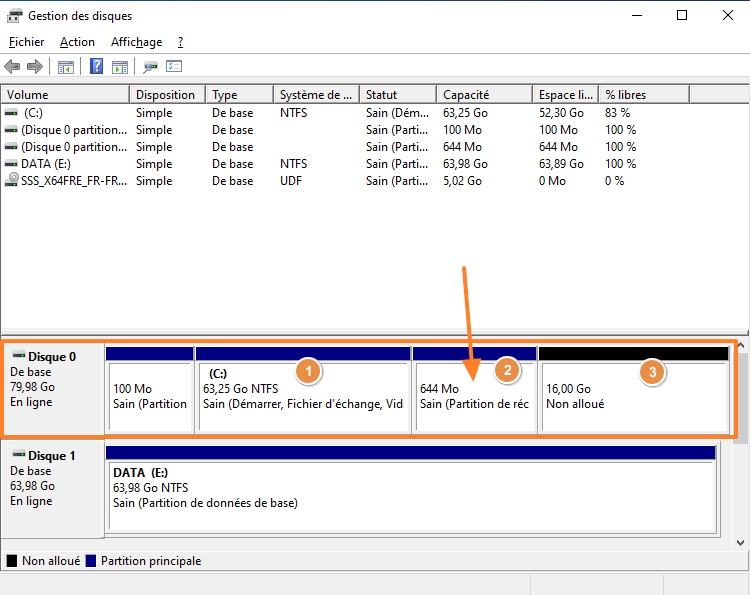Open the Fichier menu
Screen dimensions: 750x595
point(27,42)
